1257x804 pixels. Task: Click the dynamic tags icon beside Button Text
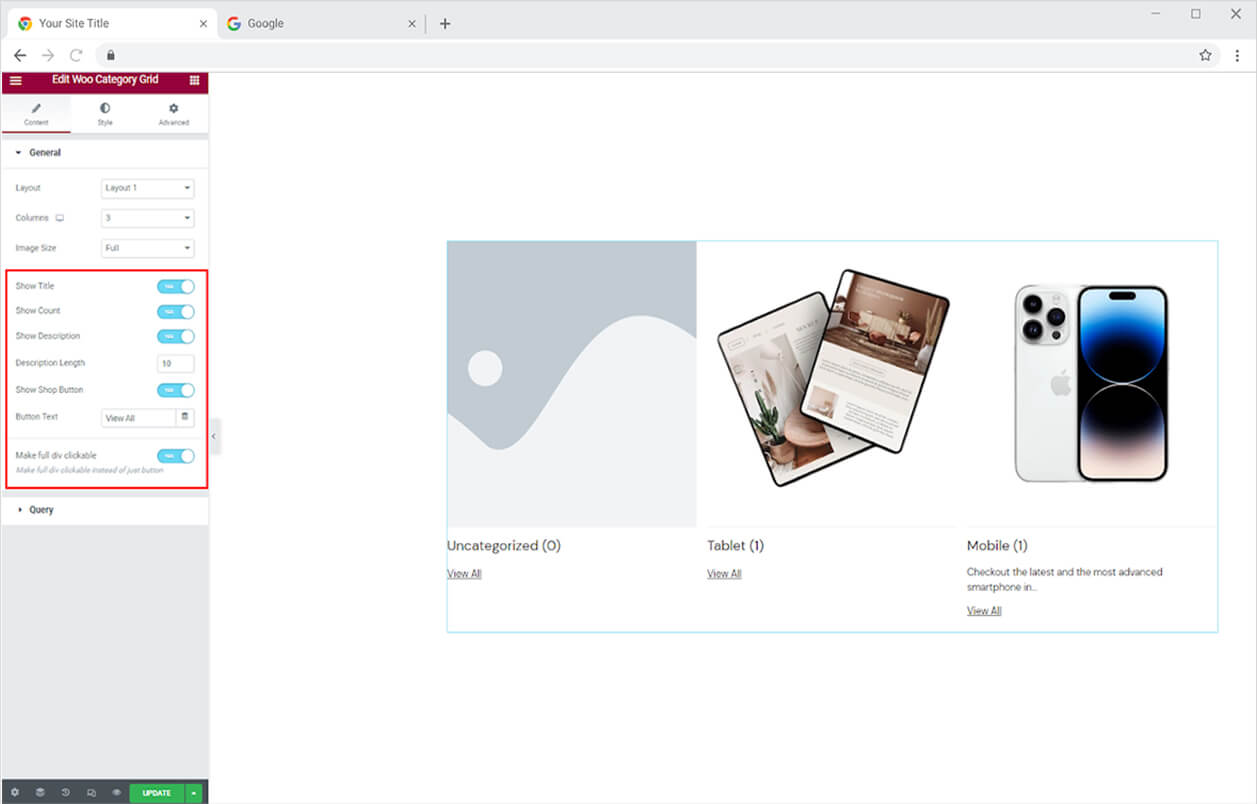click(184, 417)
